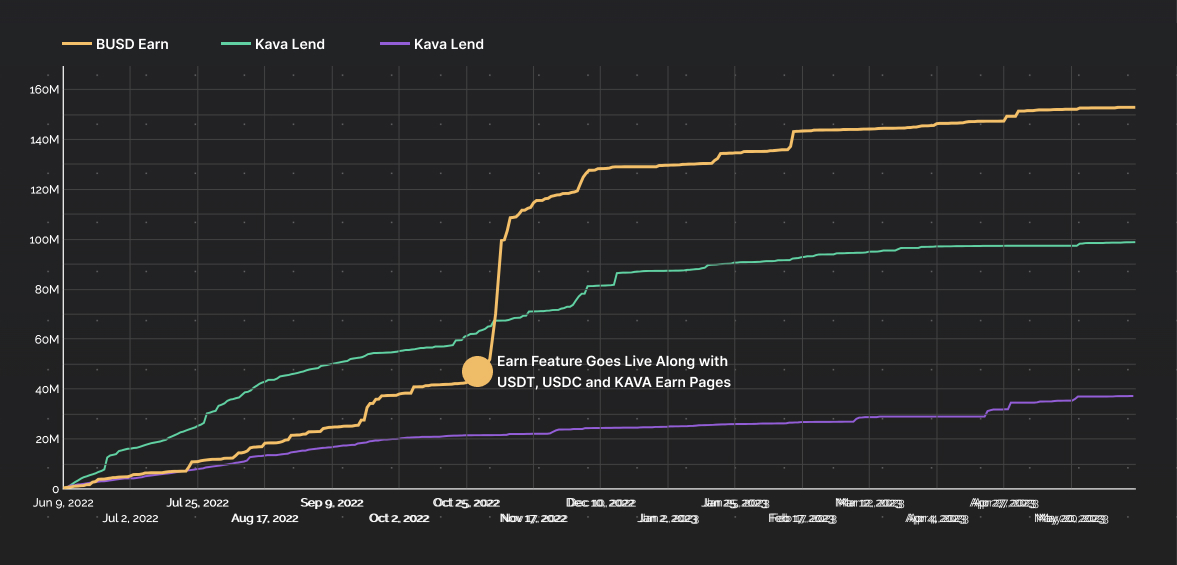Click the orange annotation circle marker

[x=478, y=371]
